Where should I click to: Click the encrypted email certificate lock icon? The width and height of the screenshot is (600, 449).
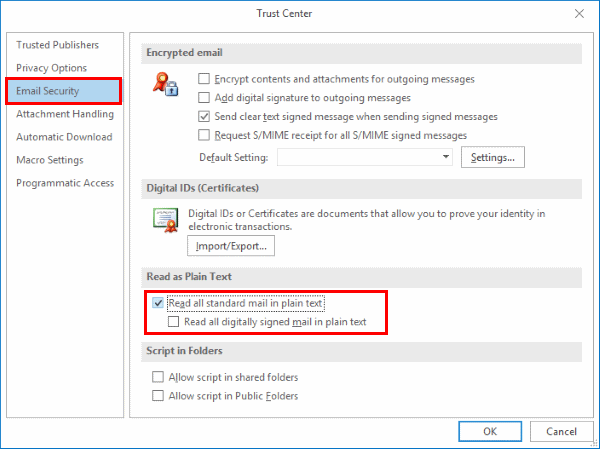click(x=165, y=84)
